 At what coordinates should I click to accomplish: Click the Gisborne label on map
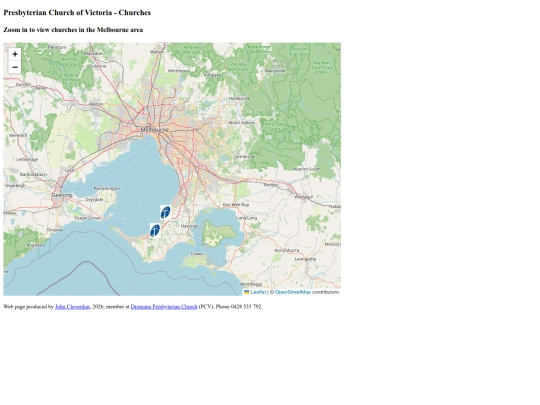(x=97, y=66)
